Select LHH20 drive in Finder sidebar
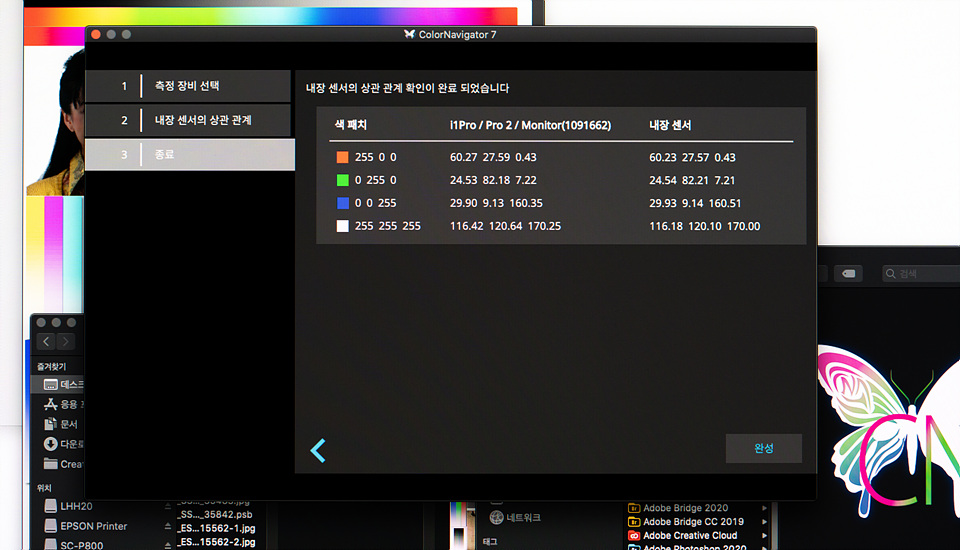Viewport: 960px width, 550px height. (69, 507)
